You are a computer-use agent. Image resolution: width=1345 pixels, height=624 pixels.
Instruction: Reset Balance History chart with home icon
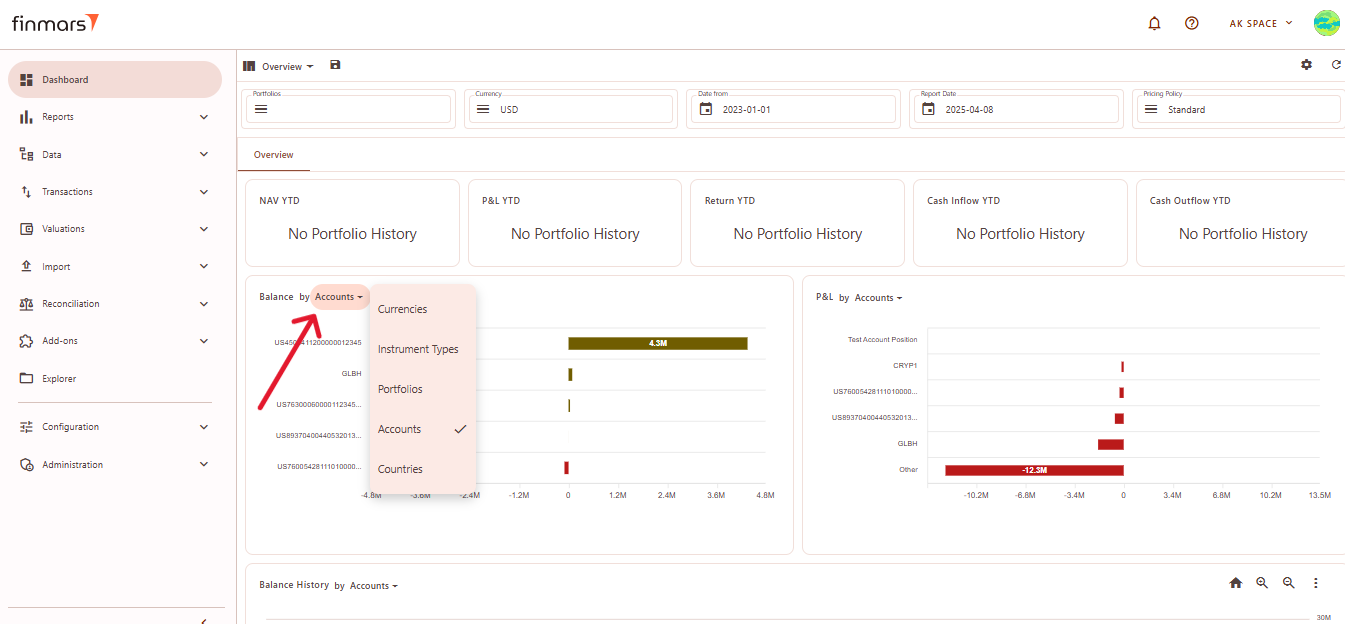[x=1235, y=583]
